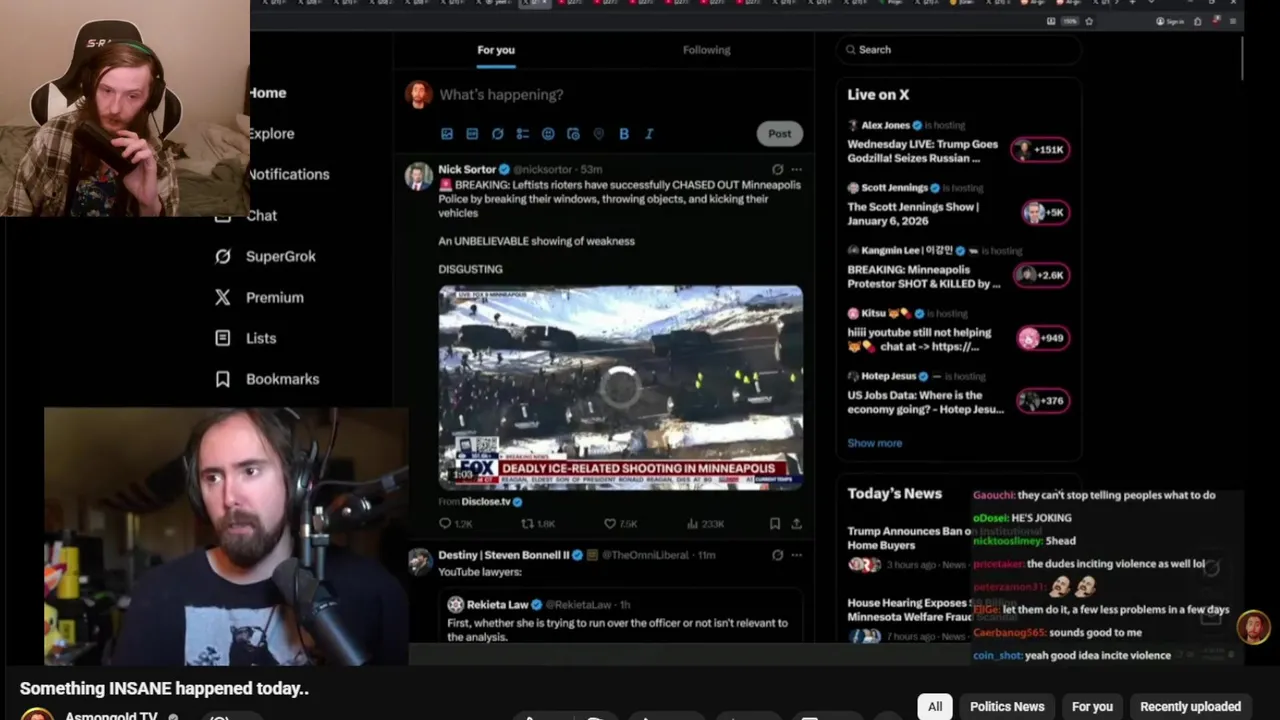Join Kangmin Lee live +2.6K listeners
This screenshot has height=720, width=1280.
point(1041,275)
